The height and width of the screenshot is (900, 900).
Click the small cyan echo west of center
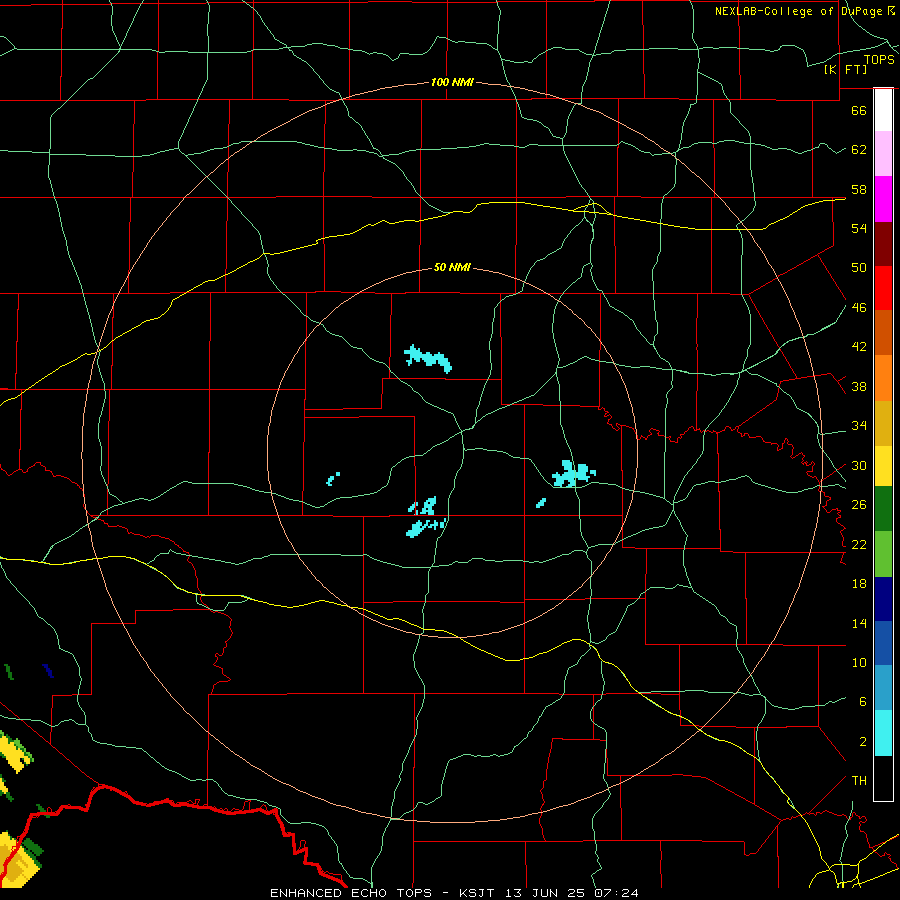[x=333, y=479]
